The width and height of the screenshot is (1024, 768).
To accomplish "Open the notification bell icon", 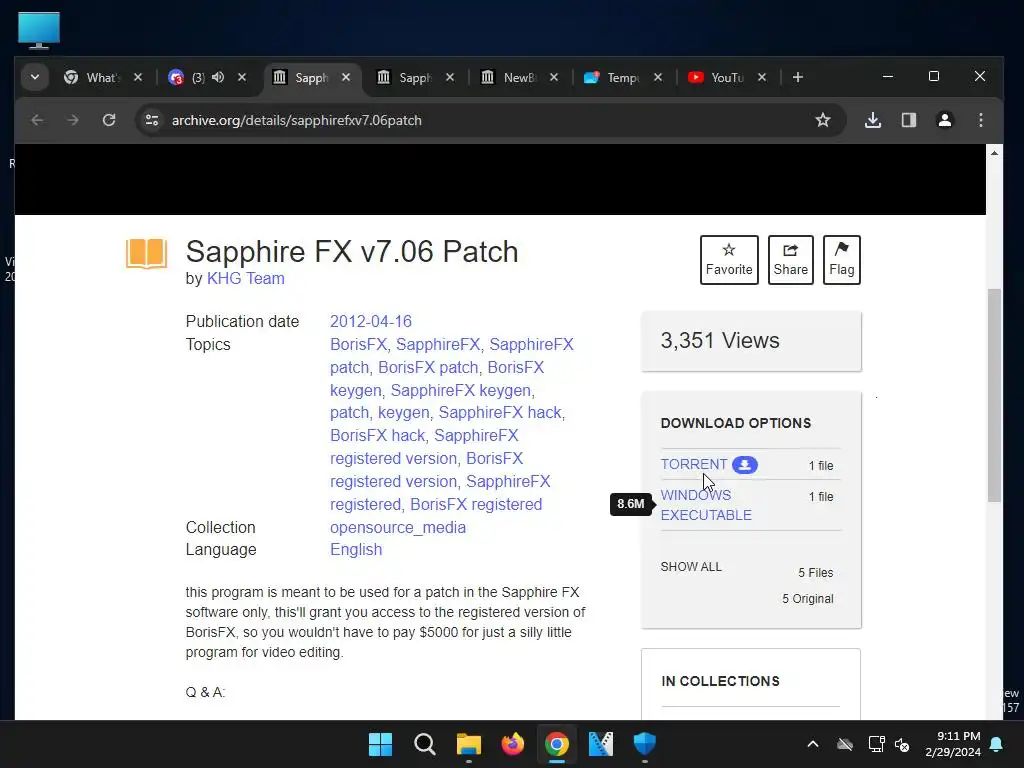I will (x=997, y=744).
